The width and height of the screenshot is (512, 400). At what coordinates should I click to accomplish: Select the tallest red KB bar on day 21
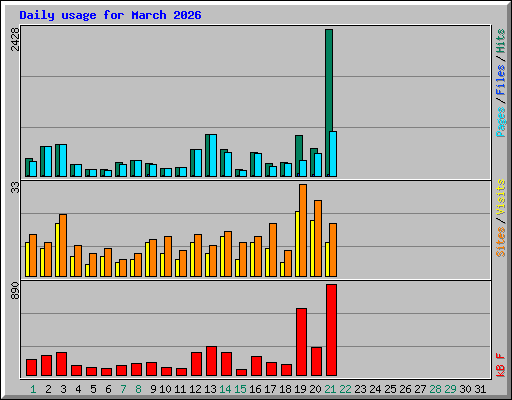pyautogui.click(x=331, y=330)
